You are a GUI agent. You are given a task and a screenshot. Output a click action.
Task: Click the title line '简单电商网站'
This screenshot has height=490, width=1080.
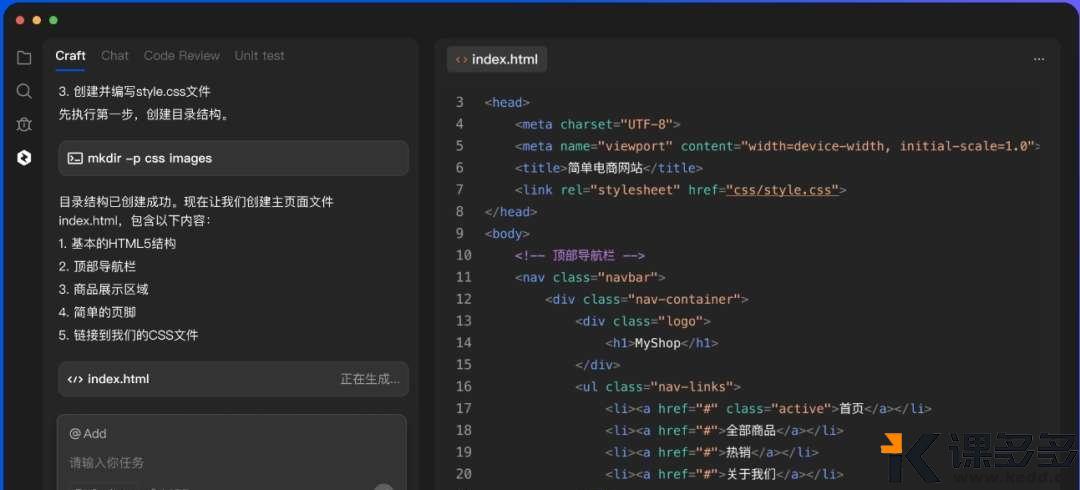tap(608, 167)
